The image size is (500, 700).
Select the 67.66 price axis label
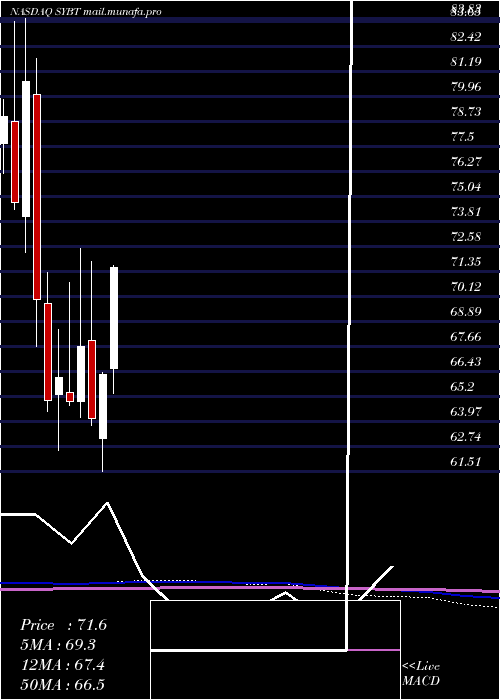coord(466,337)
